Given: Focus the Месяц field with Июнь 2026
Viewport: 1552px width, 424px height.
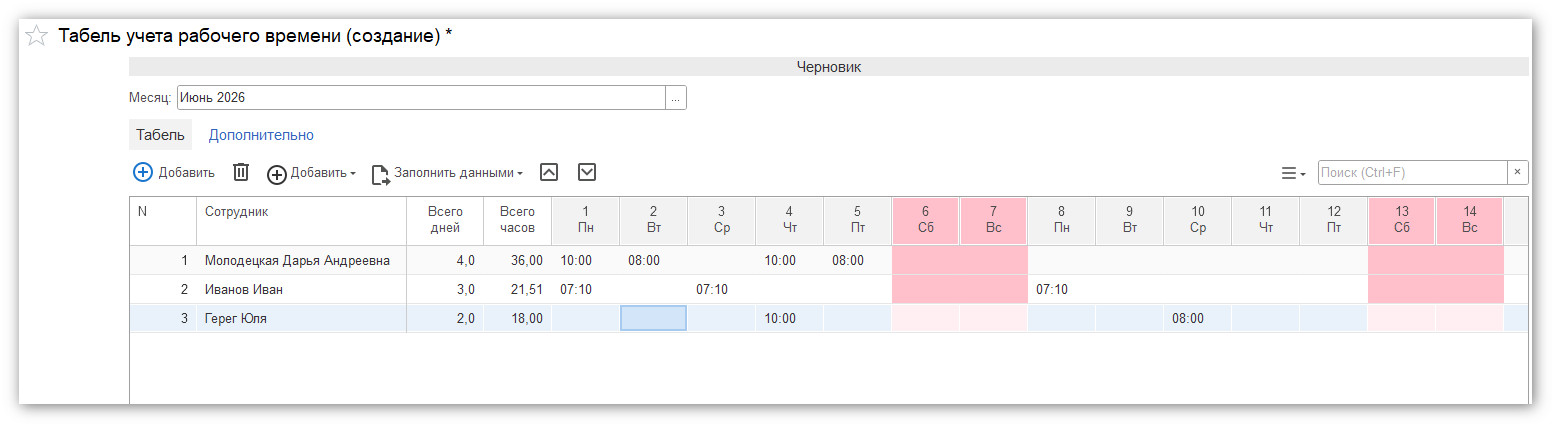Looking at the screenshot, I should [421, 98].
